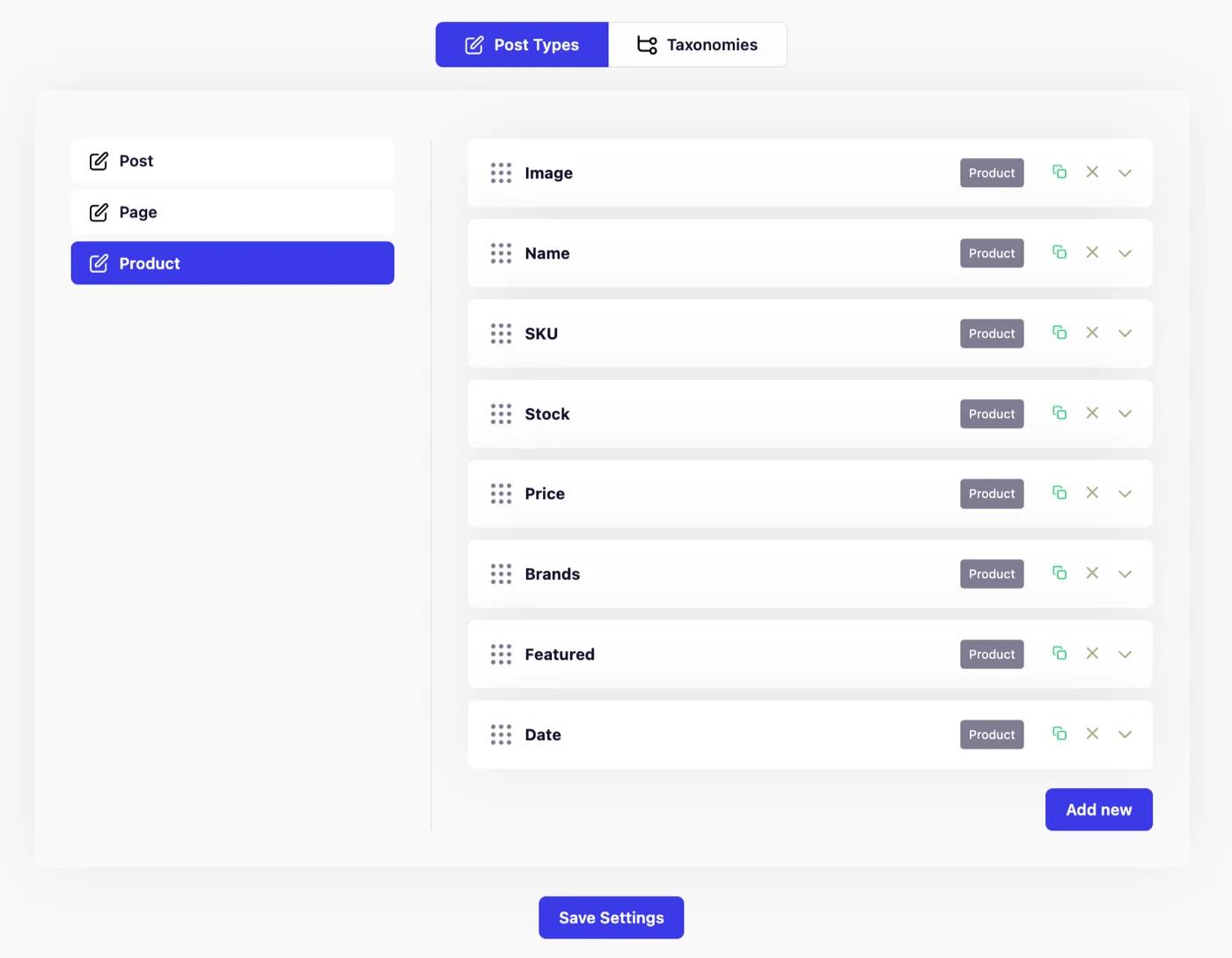
Task: Click the drag grid icon beside Name
Action: point(501,252)
